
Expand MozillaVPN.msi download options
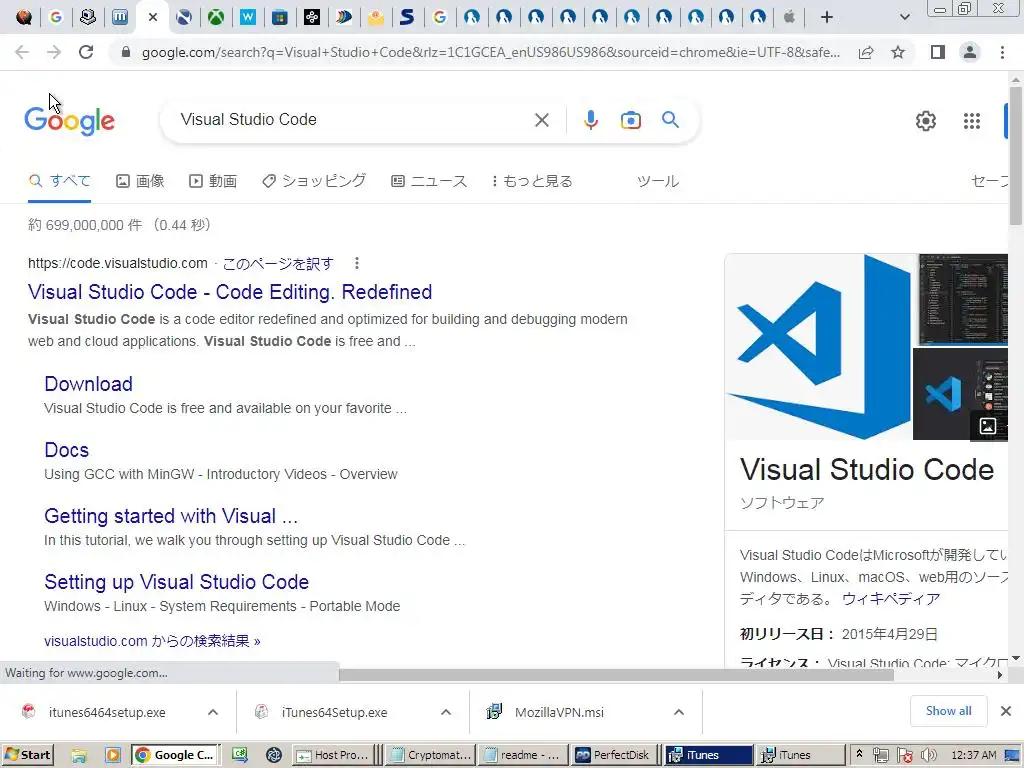[x=679, y=712]
